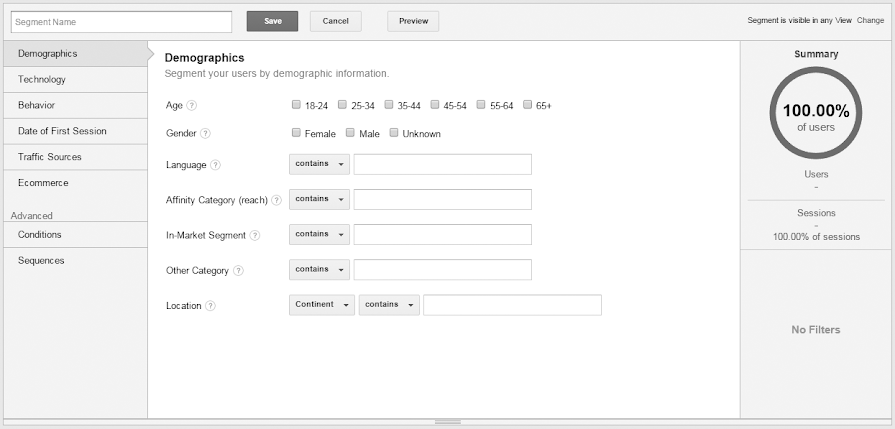
Task: Open the Language help question mark
Action: click(215, 165)
